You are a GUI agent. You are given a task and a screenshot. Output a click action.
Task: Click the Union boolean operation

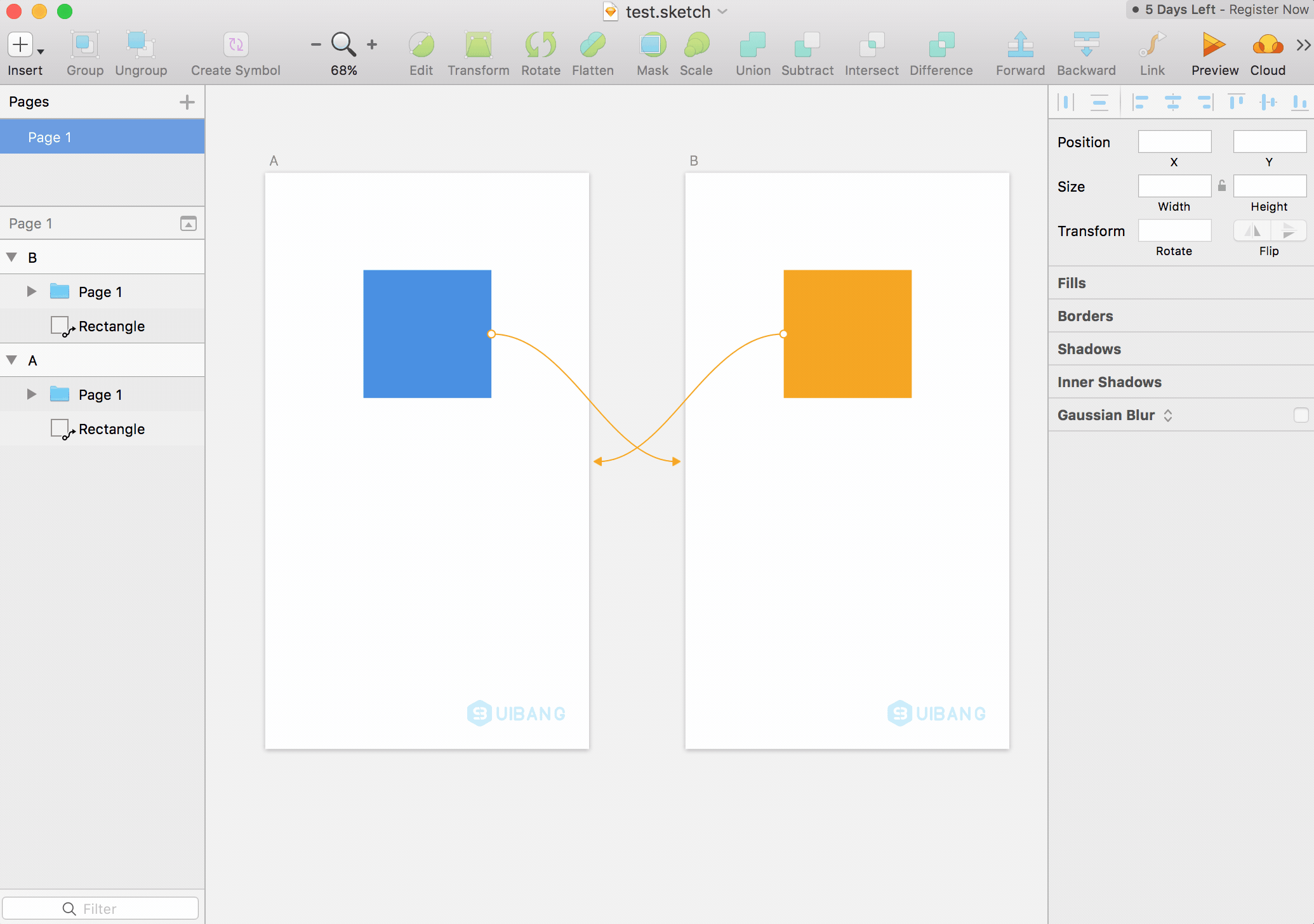click(753, 44)
